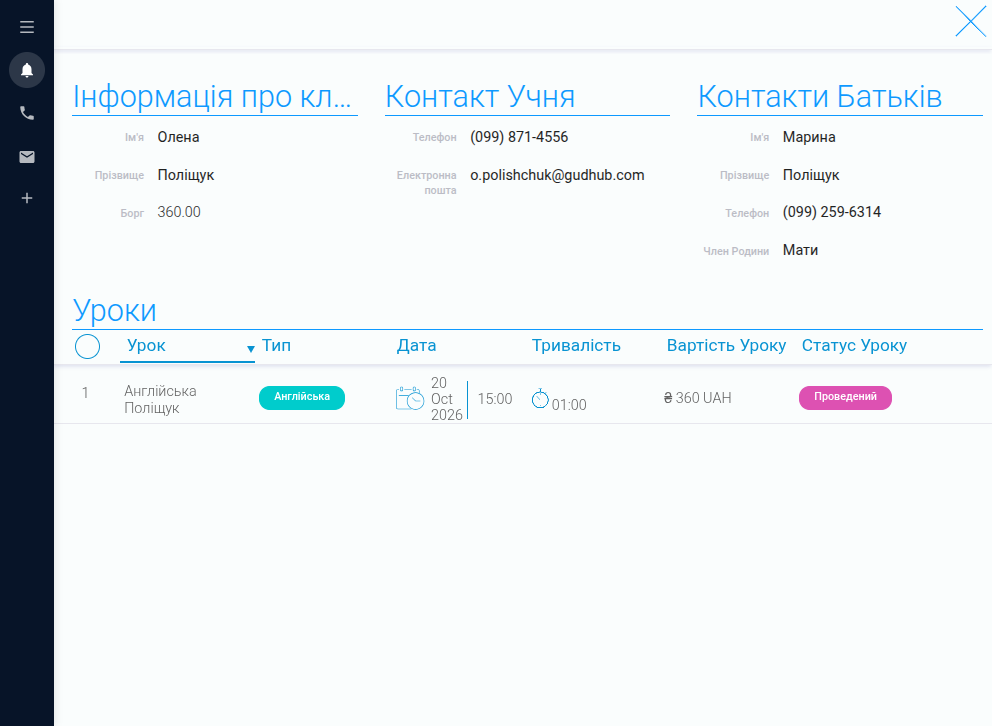Click the Англійська type badge
Viewport: 992px width, 726px height.
pyautogui.click(x=302, y=398)
